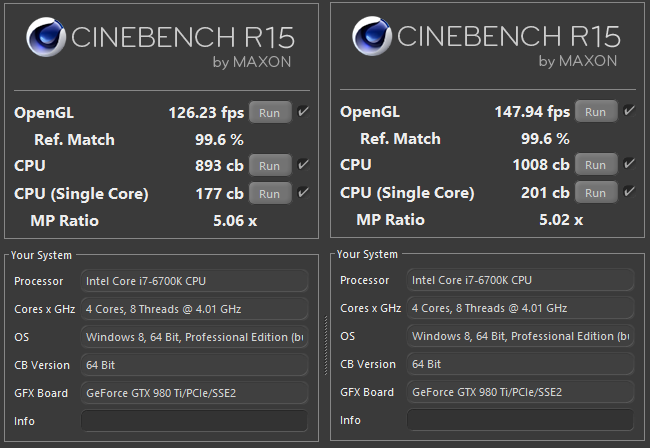Click the empty Info field in right panel

click(520, 420)
